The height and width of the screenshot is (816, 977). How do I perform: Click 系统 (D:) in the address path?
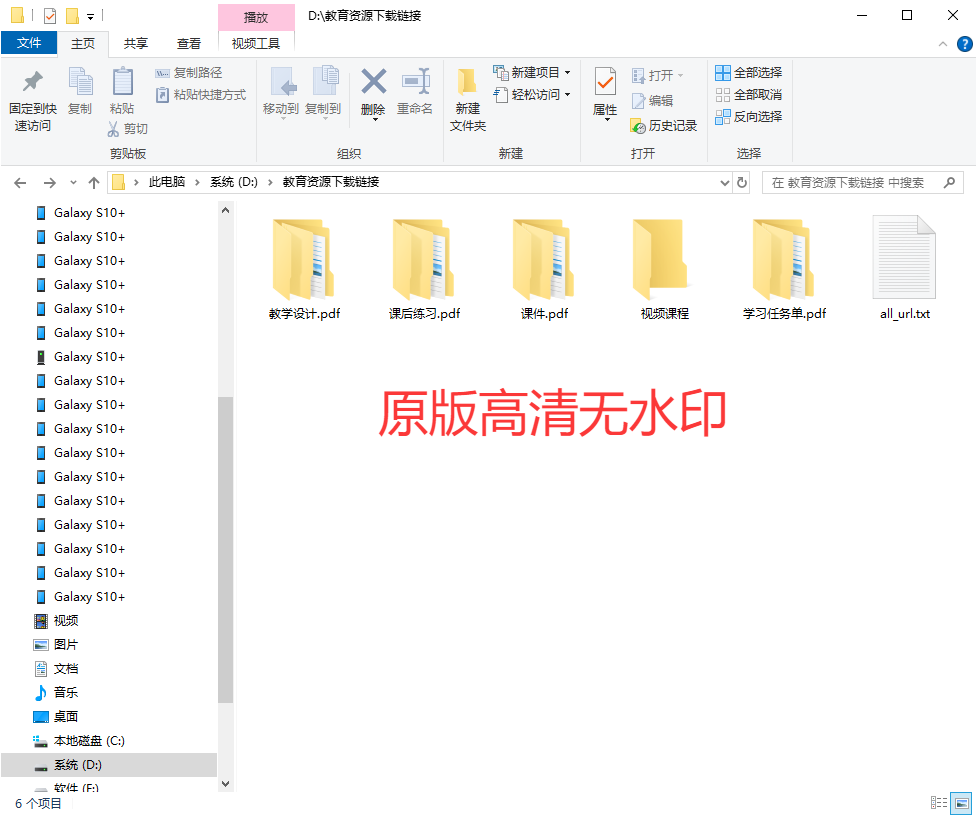click(234, 182)
